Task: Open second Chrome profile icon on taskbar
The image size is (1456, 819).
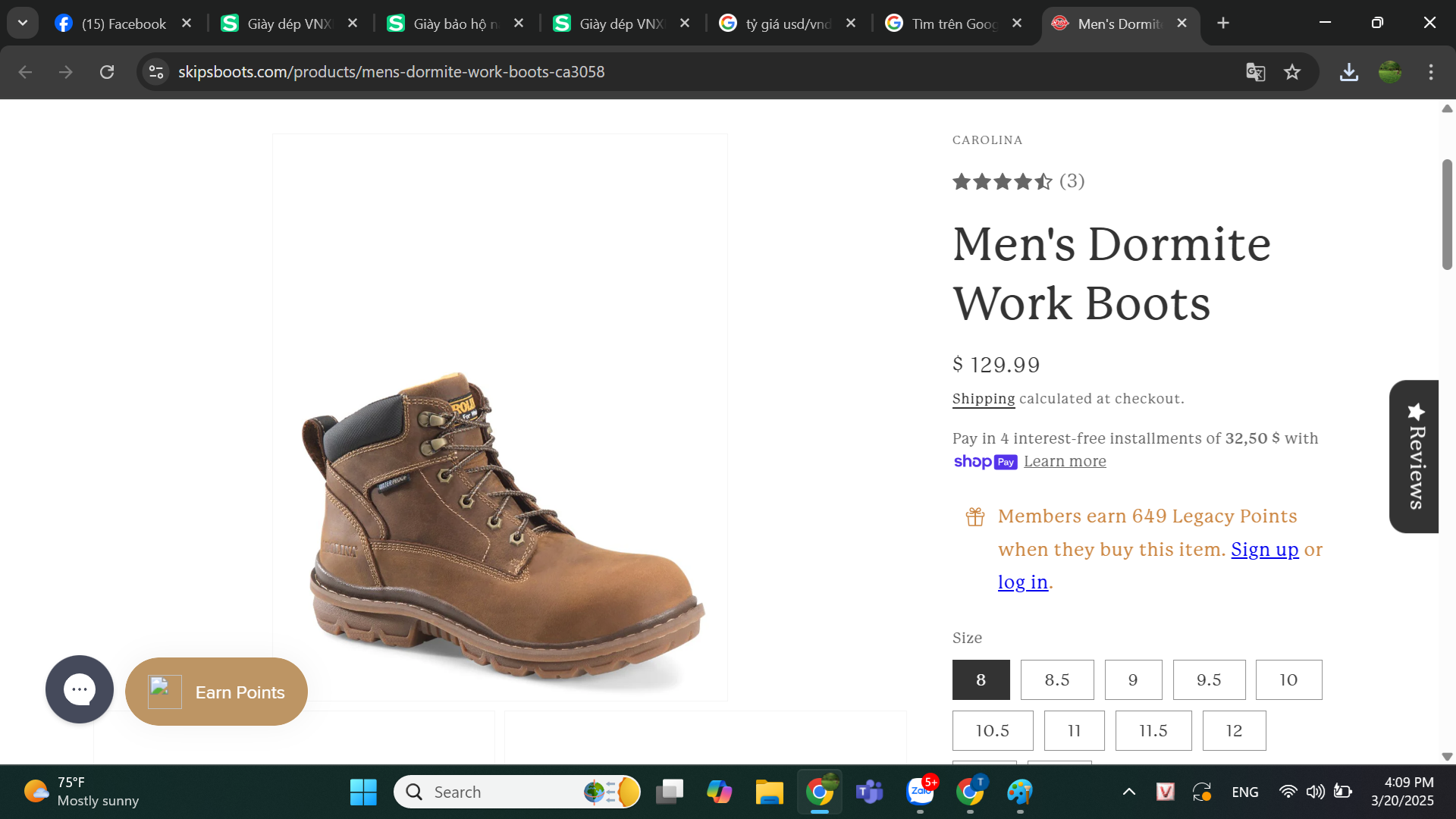Action: point(970,792)
